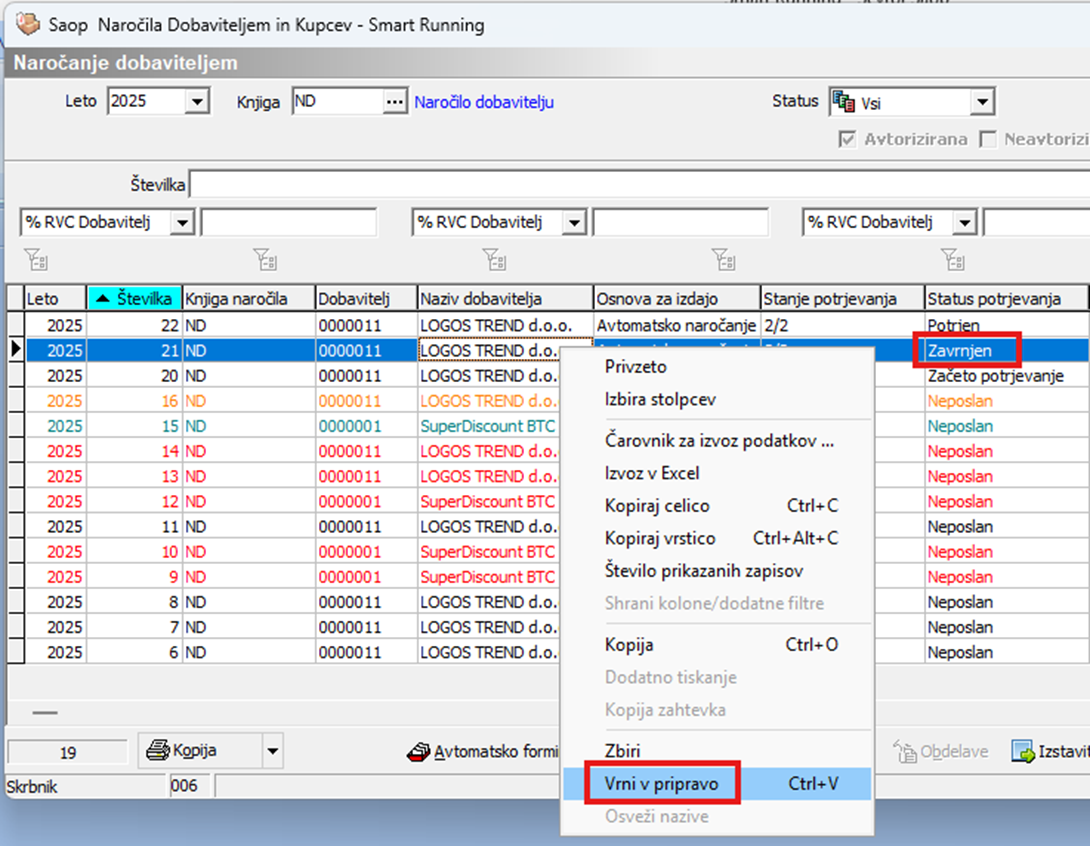Sort by Dobavitelj column header
The image size is (1090, 846).
366,299
